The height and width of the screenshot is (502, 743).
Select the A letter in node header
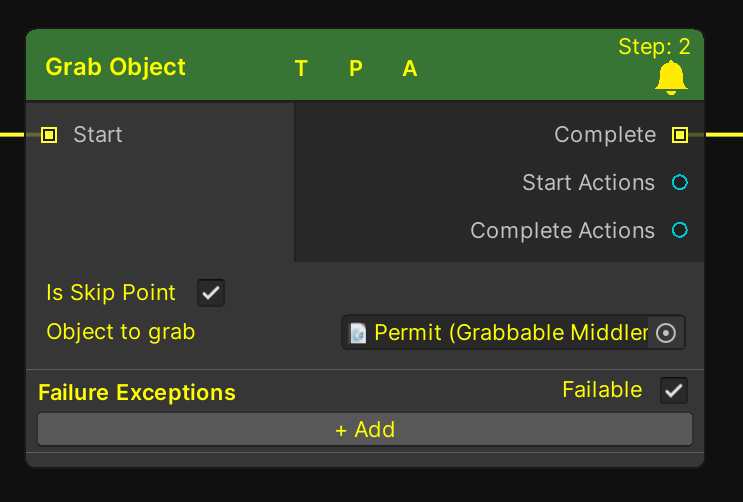(410, 69)
